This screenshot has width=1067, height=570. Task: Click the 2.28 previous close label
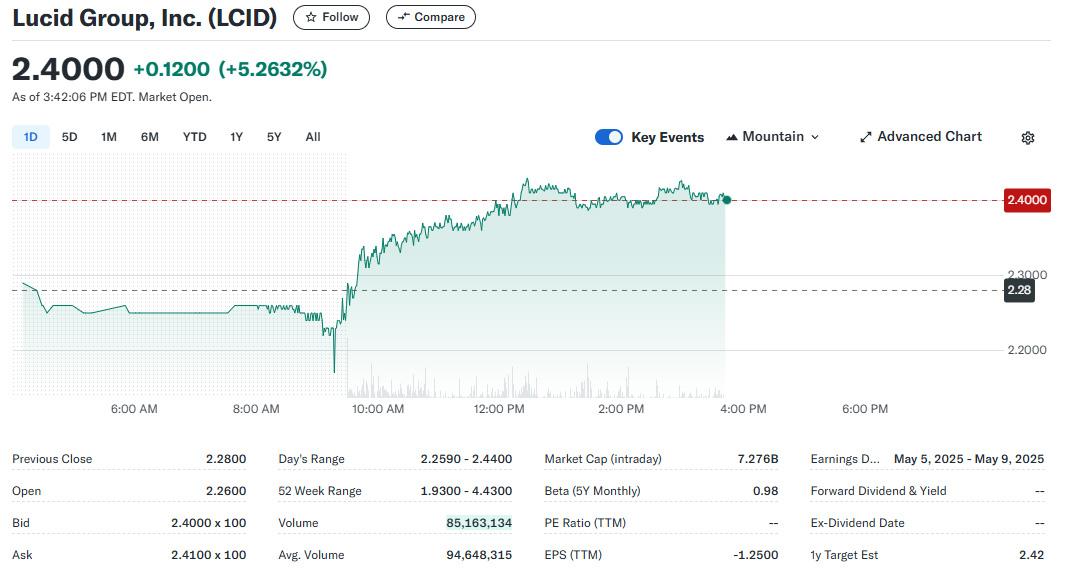pyautogui.click(x=1019, y=290)
